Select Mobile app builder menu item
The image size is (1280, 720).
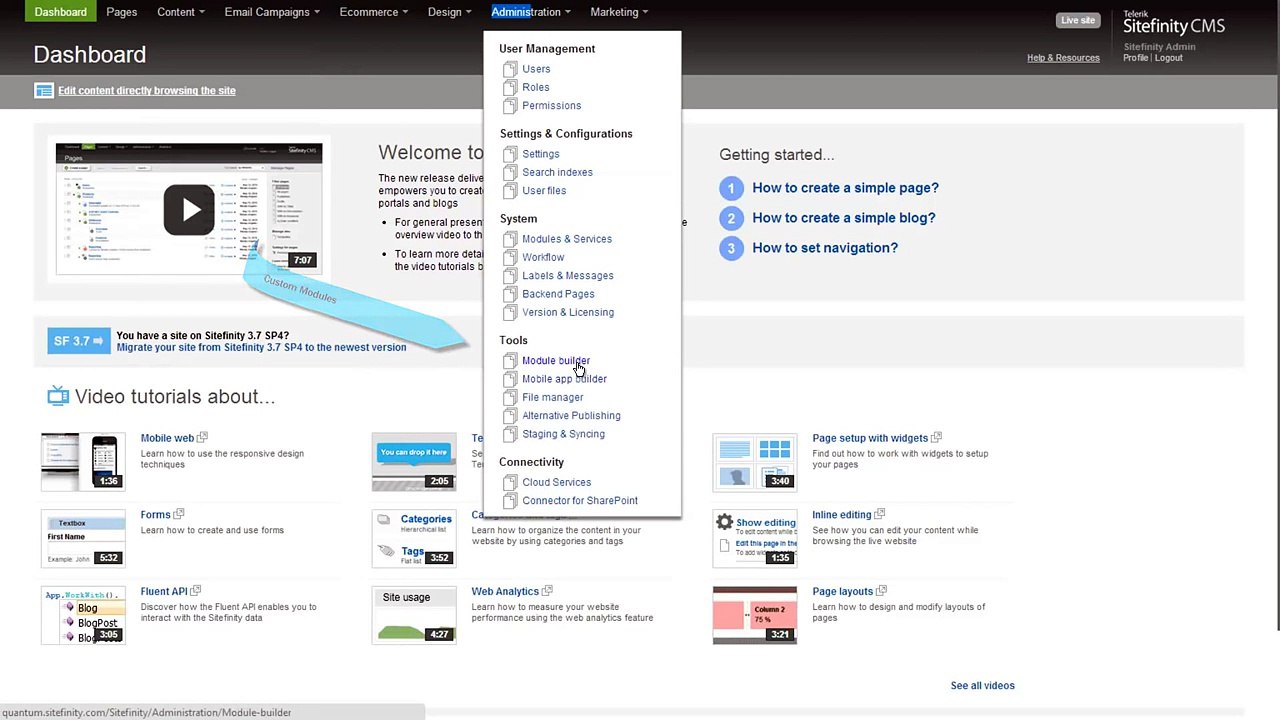pyautogui.click(x=564, y=379)
